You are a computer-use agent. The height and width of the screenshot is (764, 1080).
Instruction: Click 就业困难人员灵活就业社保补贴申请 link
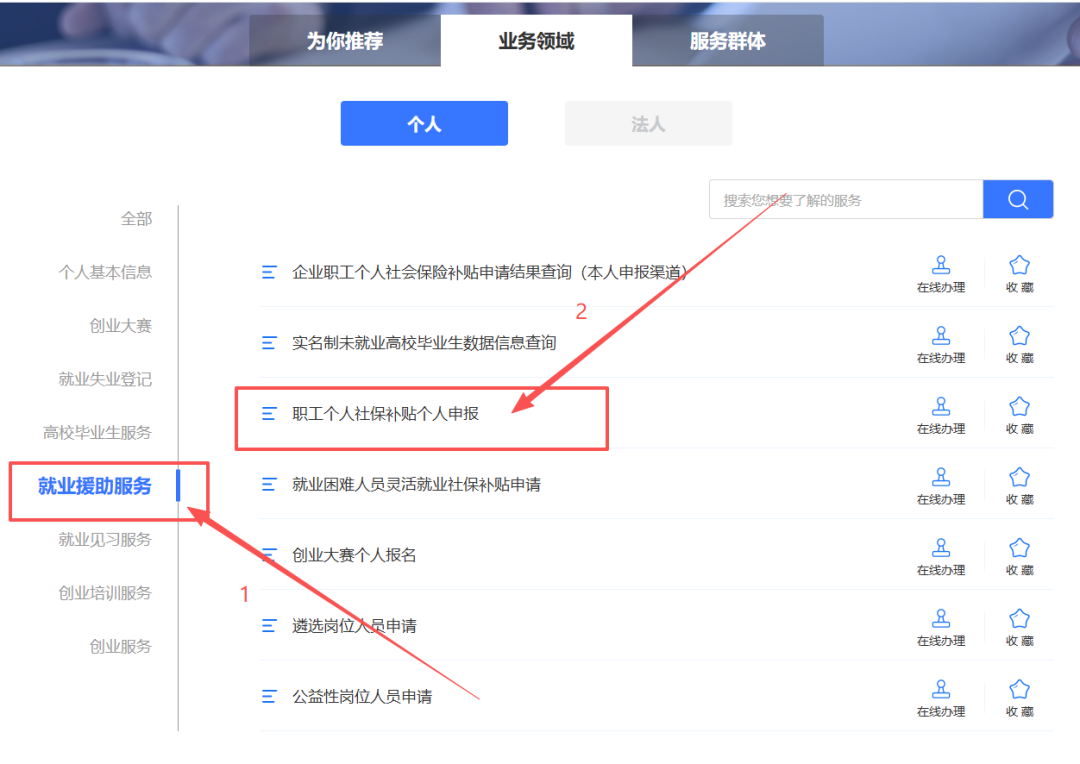pos(416,484)
